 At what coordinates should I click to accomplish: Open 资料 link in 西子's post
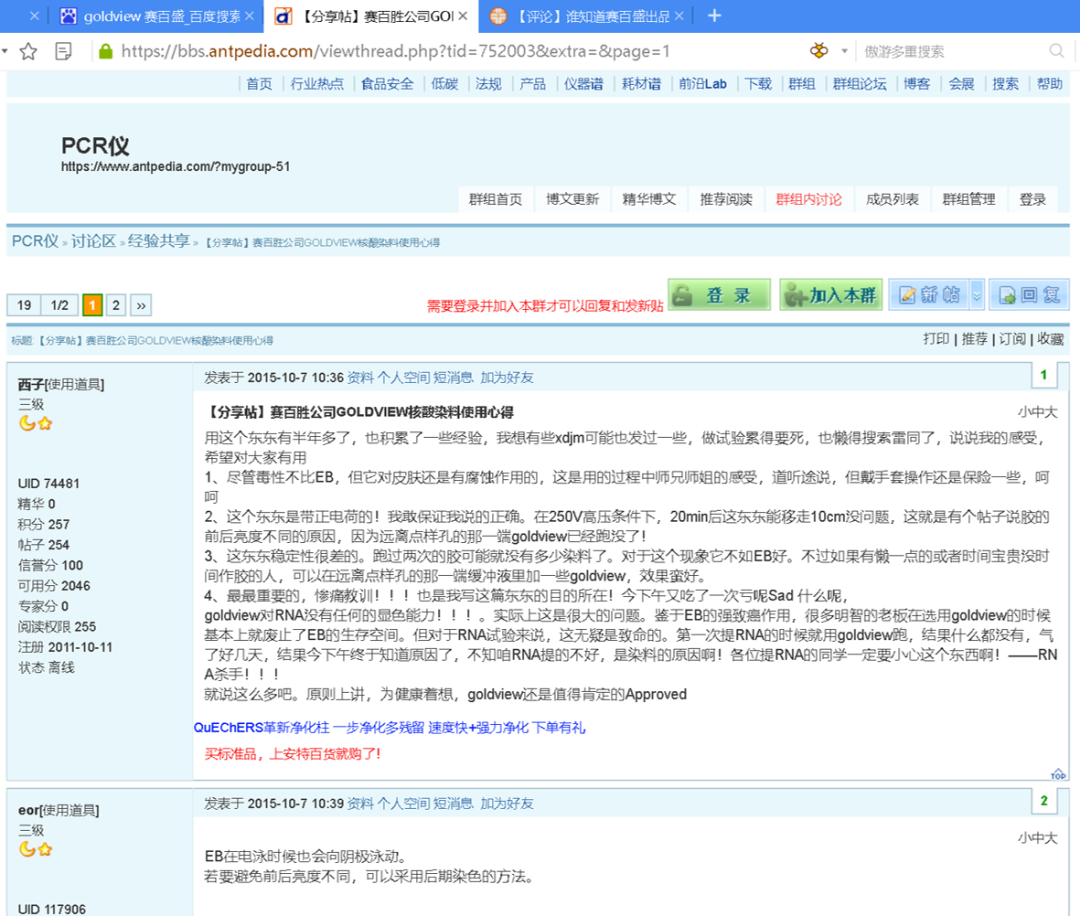[360, 377]
